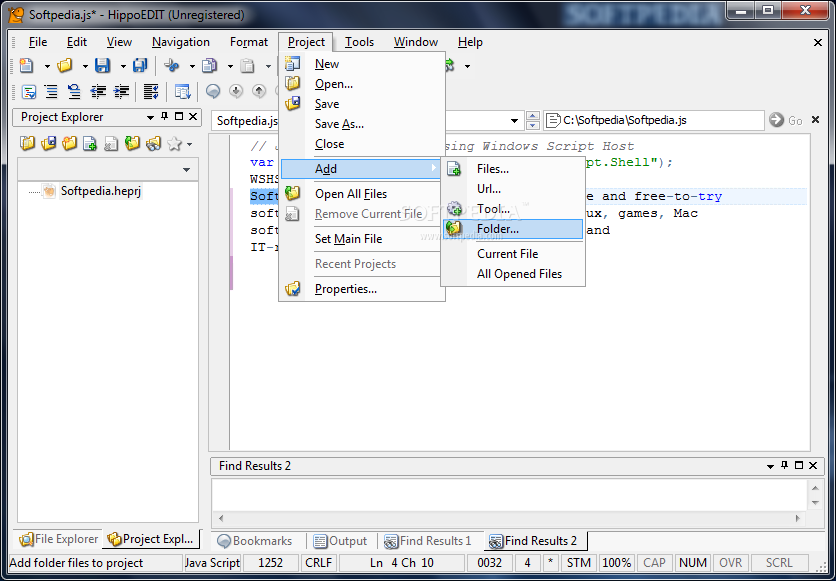Click the Java Script syntax status entry

click(212, 563)
